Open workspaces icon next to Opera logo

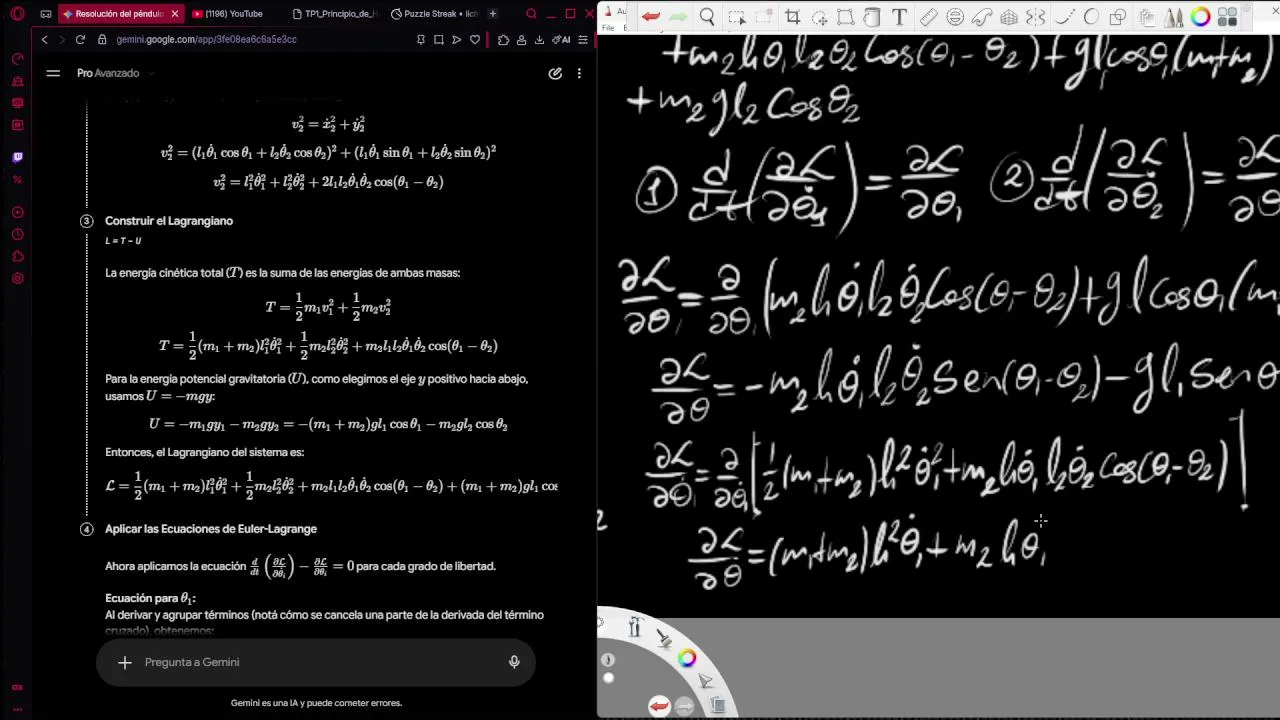[46, 14]
